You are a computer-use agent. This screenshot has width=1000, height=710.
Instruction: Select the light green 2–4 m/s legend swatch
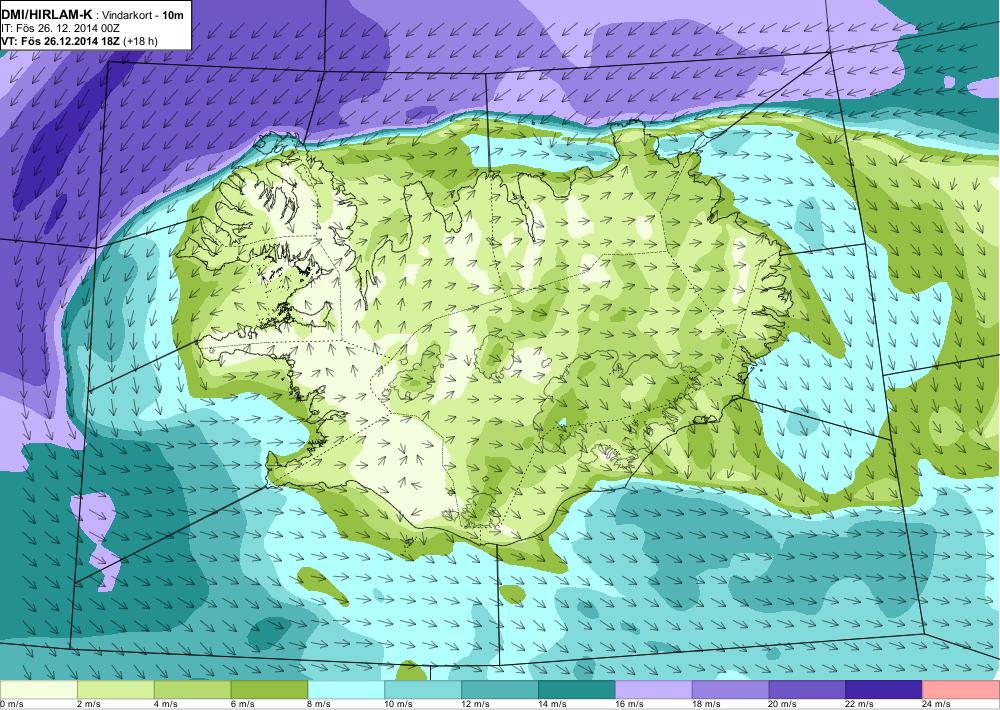tap(115, 690)
